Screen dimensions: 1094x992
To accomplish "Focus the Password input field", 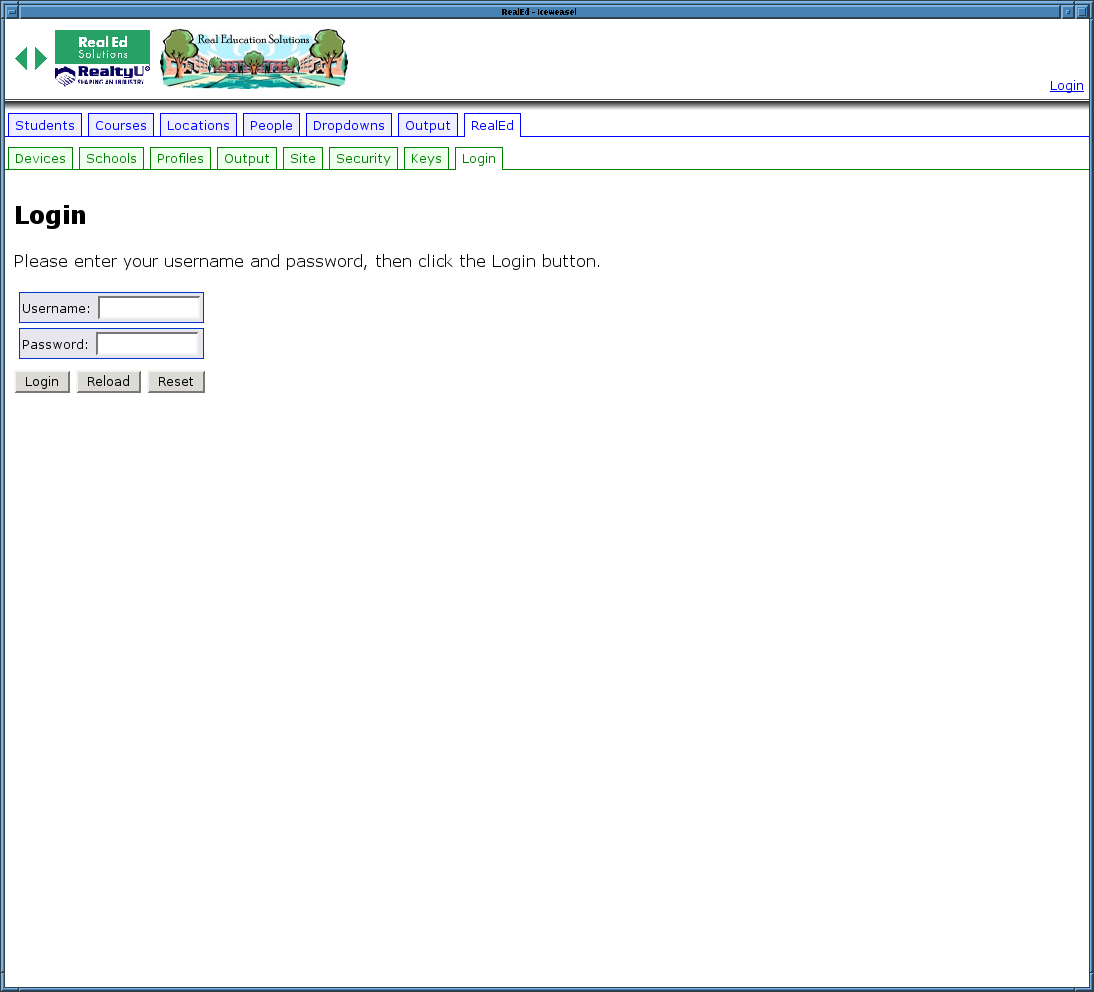I will [148, 344].
